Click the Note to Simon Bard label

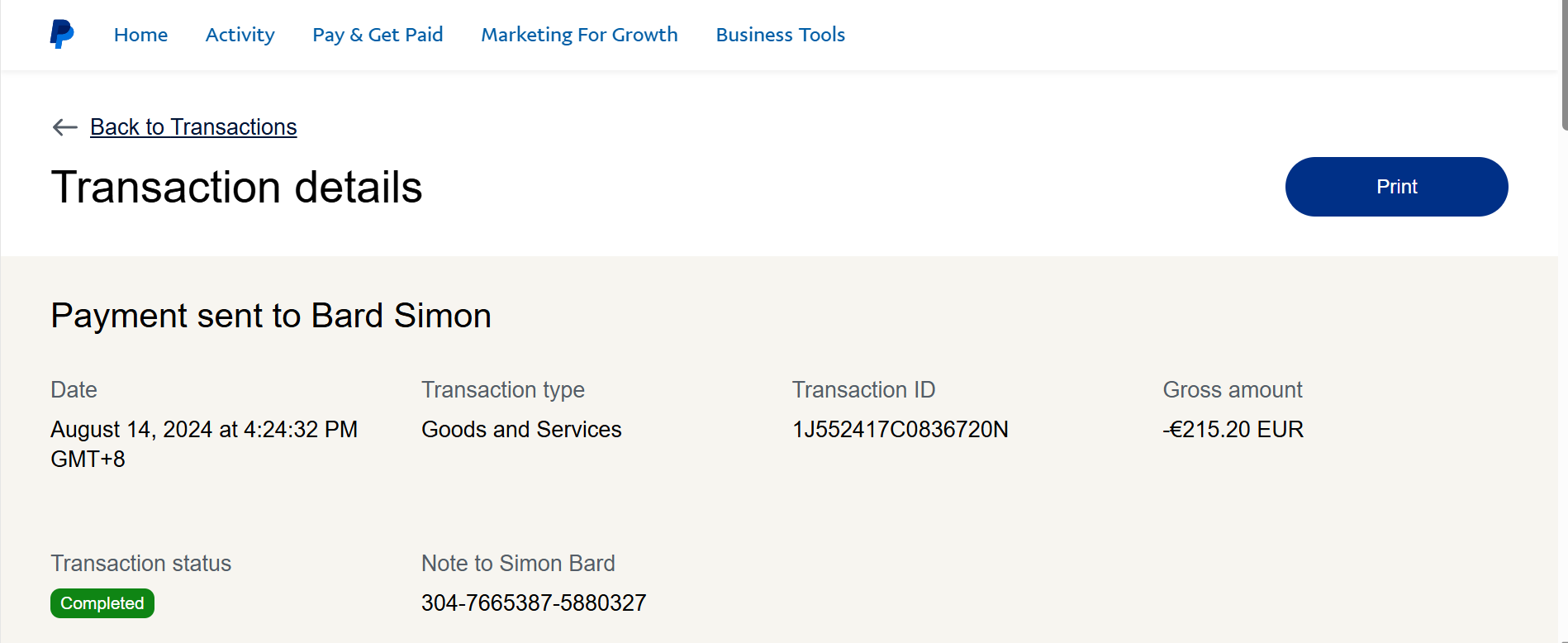pos(518,564)
